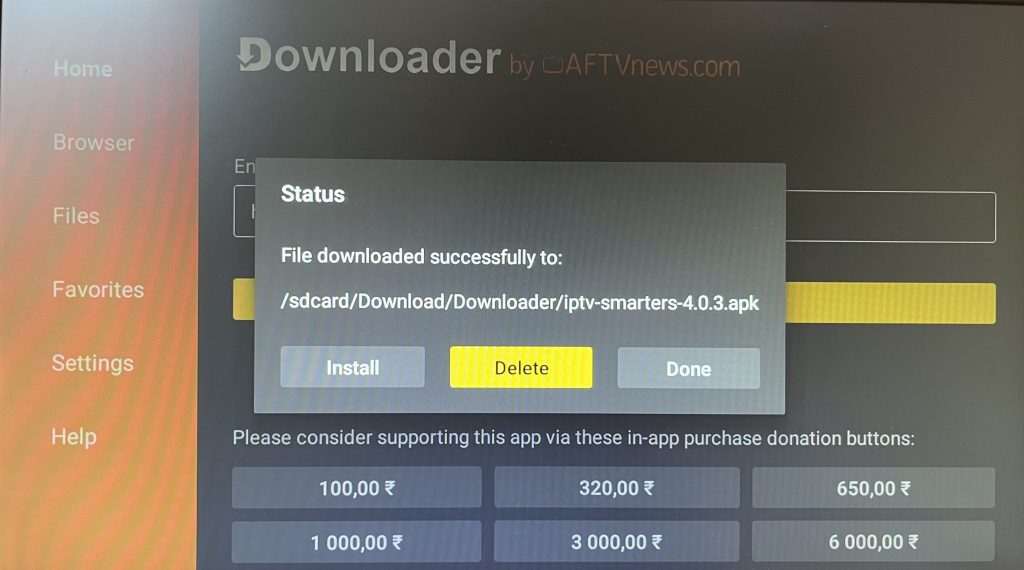
Task: Select the 320,00 ₹ donation button
Action: coord(616,488)
